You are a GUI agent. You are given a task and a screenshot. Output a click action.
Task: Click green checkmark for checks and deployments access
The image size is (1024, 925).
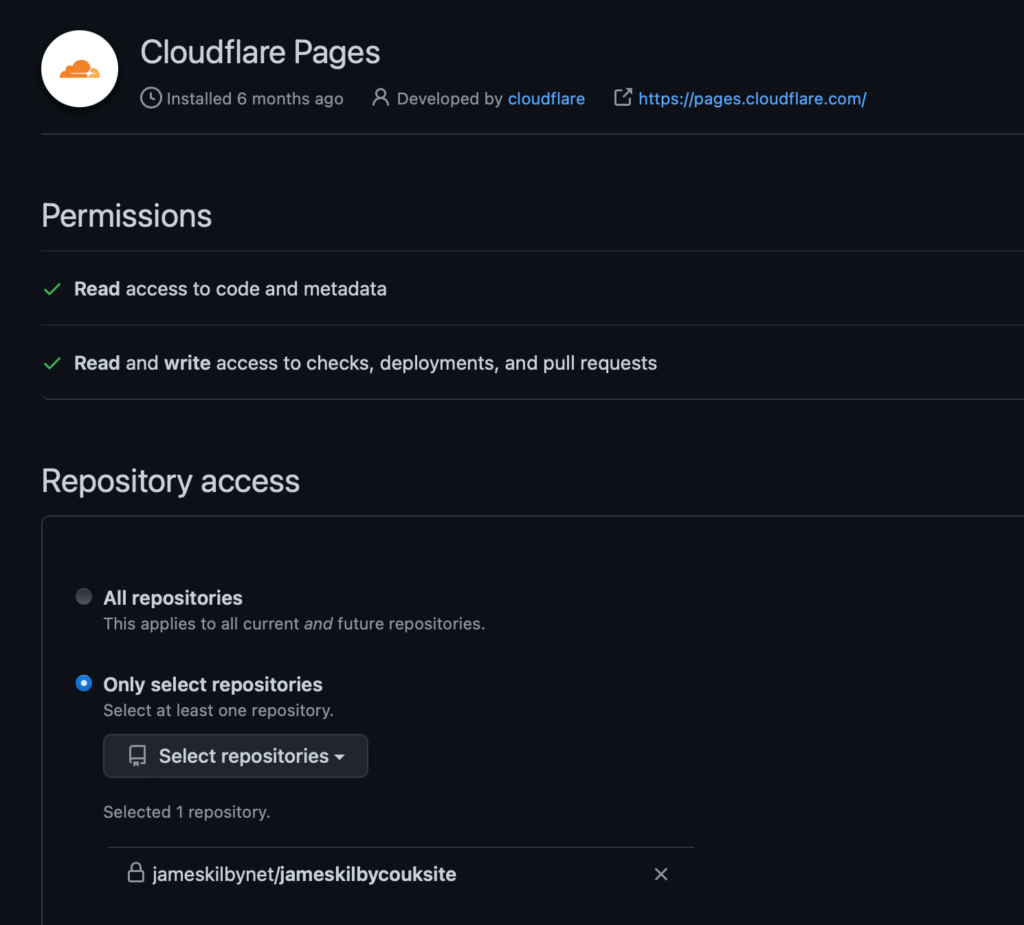point(53,363)
